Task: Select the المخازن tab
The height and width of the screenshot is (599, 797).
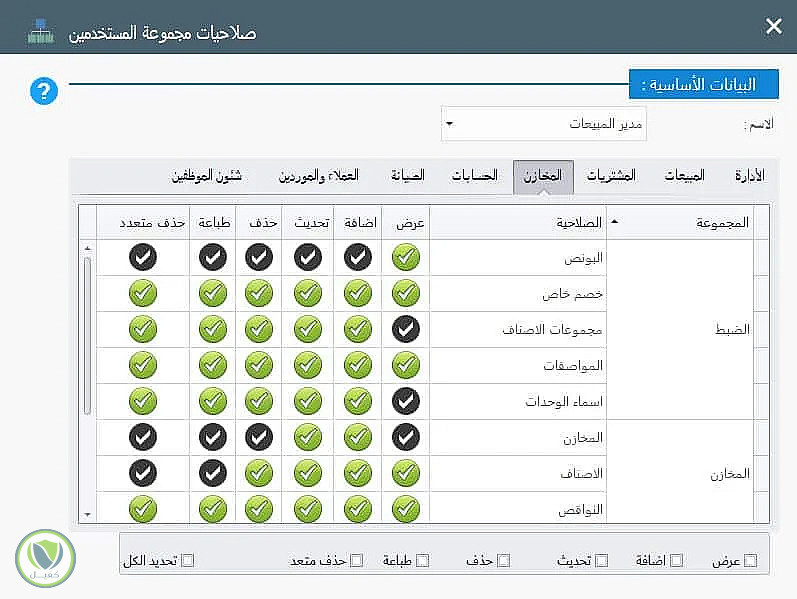Action: 543,176
